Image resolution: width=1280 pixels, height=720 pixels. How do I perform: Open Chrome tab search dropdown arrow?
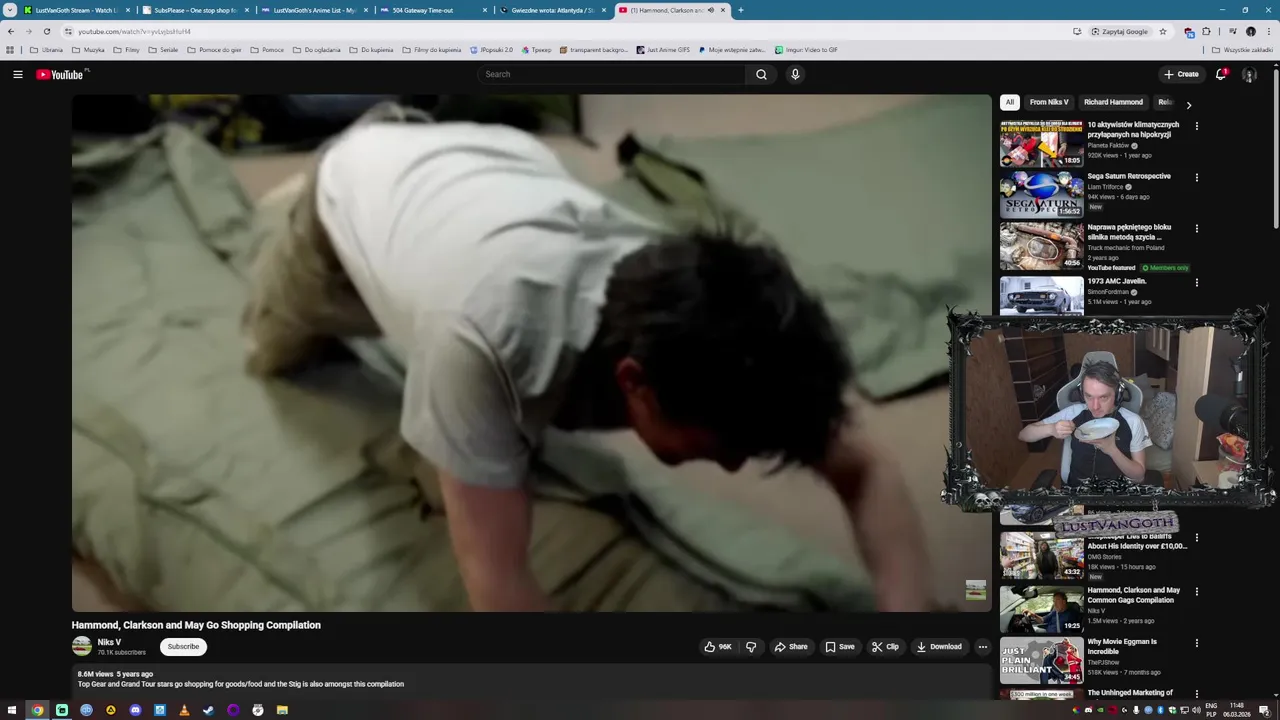(x=10, y=10)
